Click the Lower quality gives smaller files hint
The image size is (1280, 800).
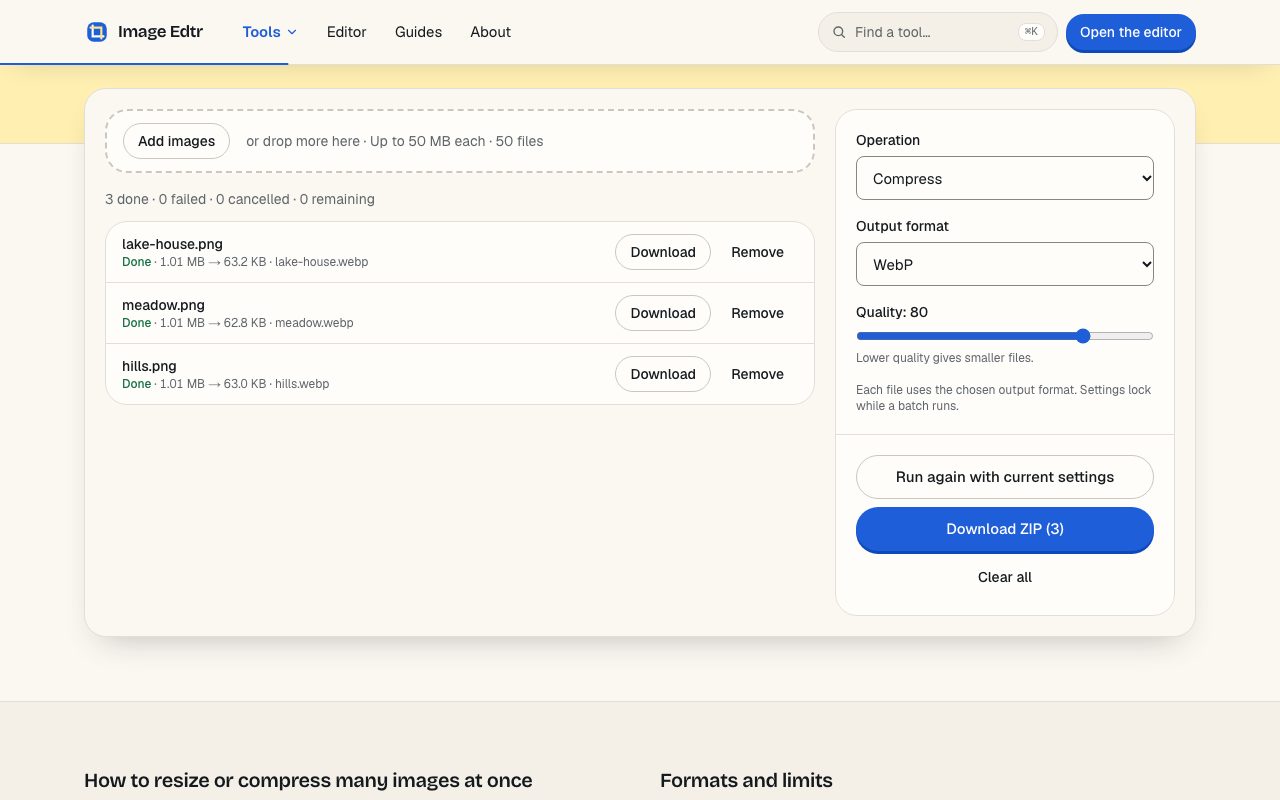(x=945, y=358)
